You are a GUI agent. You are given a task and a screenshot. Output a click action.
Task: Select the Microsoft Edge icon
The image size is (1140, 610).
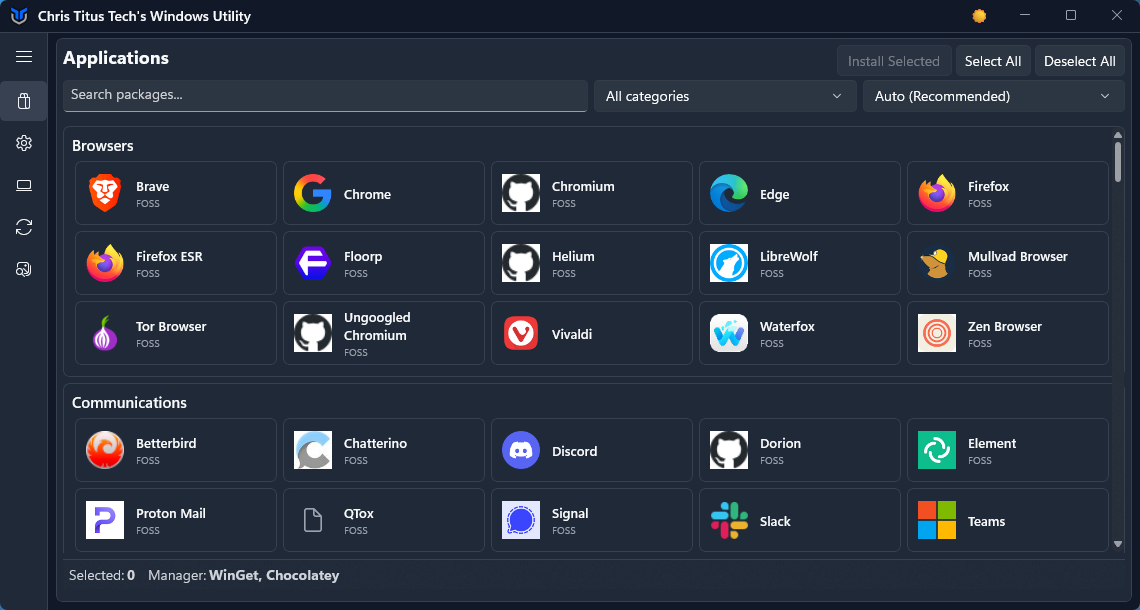728,193
